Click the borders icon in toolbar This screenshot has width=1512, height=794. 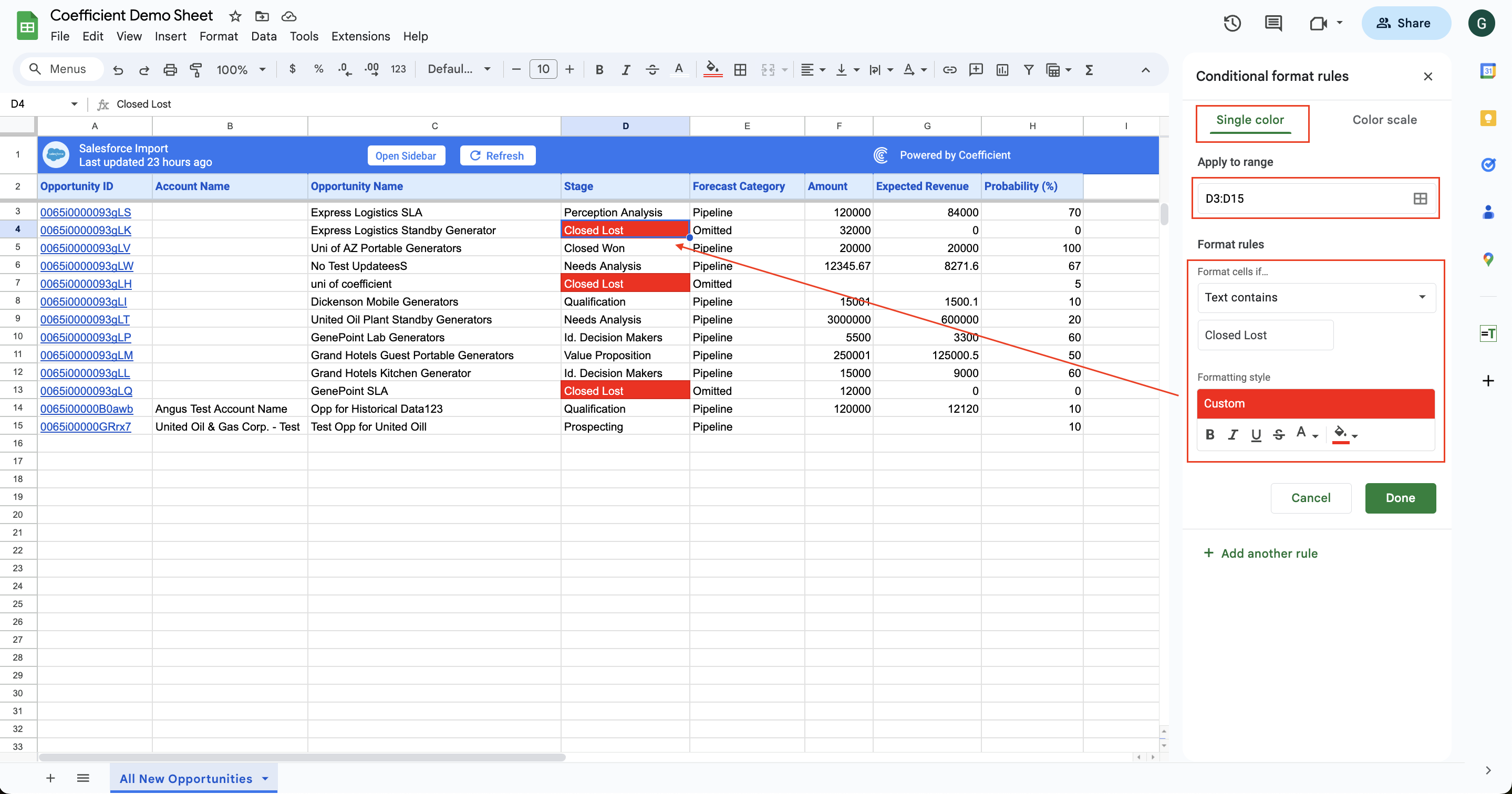pyautogui.click(x=740, y=70)
